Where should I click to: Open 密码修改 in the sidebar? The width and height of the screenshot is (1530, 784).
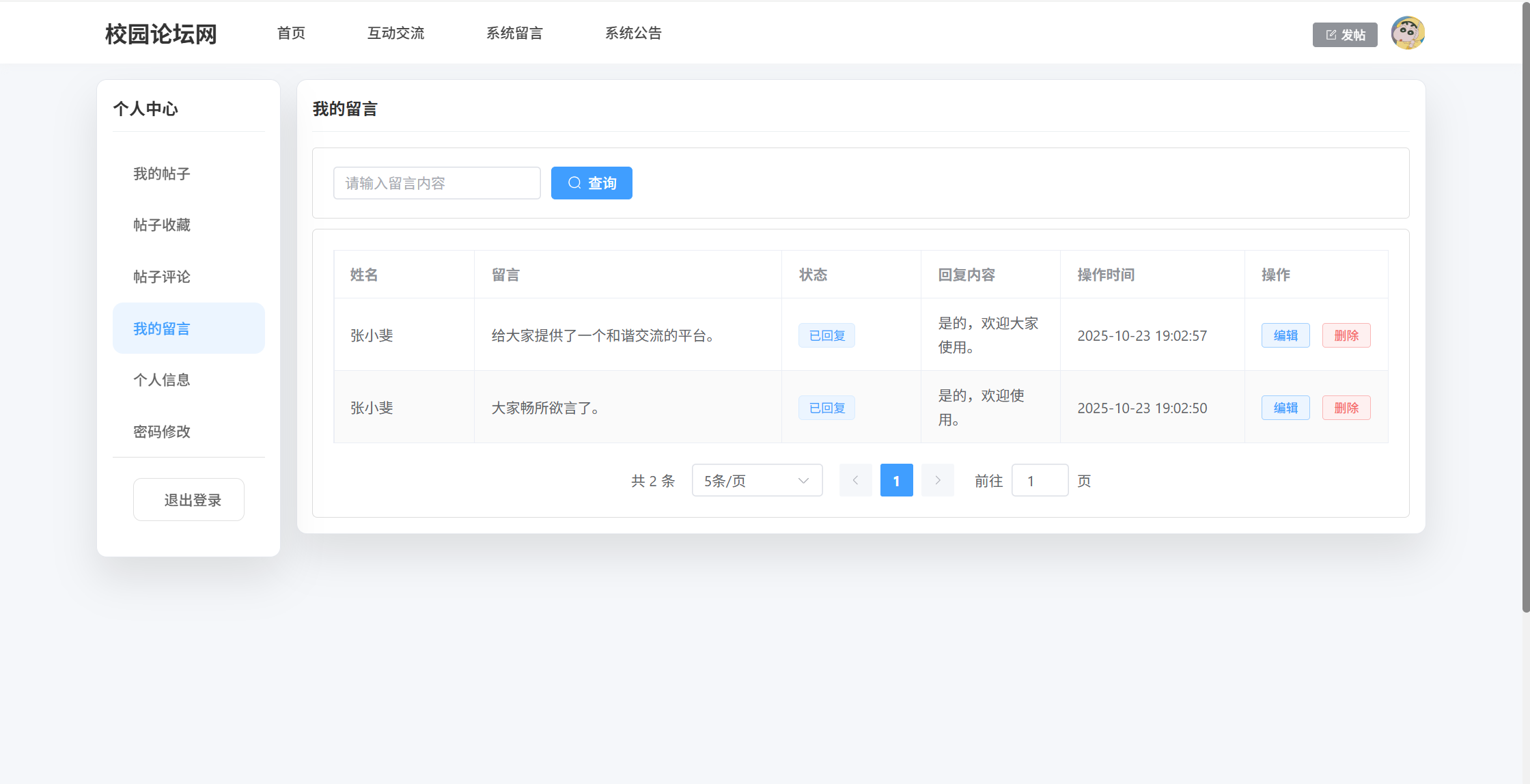tap(162, 432)
